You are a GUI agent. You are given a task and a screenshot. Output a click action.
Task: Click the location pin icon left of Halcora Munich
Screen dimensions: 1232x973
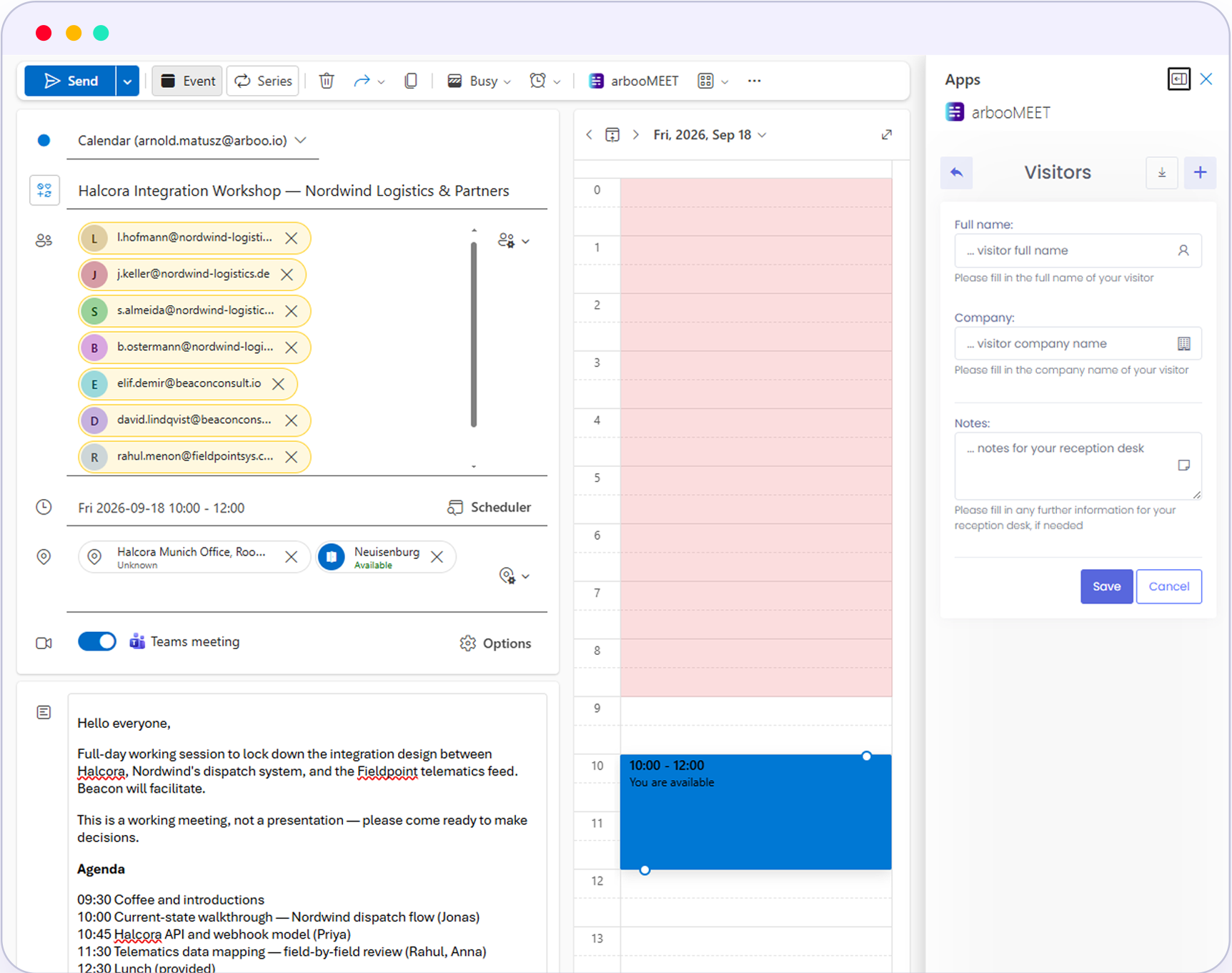(x=94, y=556)
